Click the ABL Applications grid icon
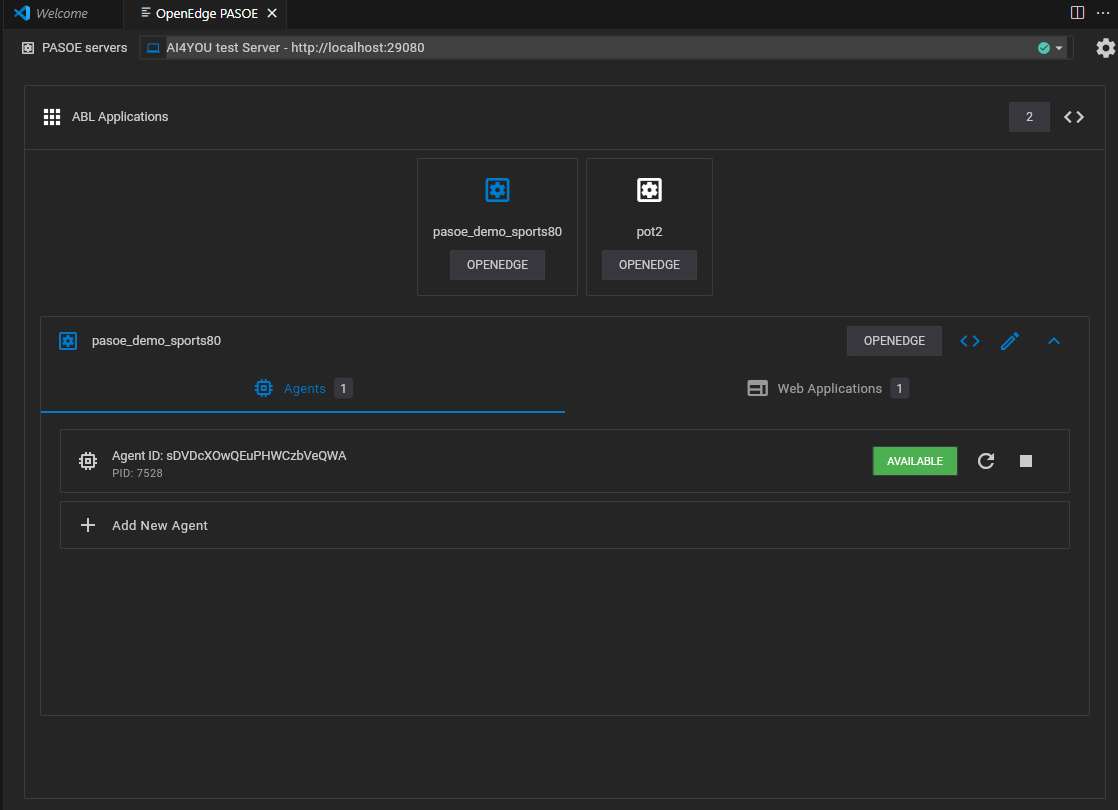Image resolution: width=1118 pixels, height=810 pixels. point(52,117)
